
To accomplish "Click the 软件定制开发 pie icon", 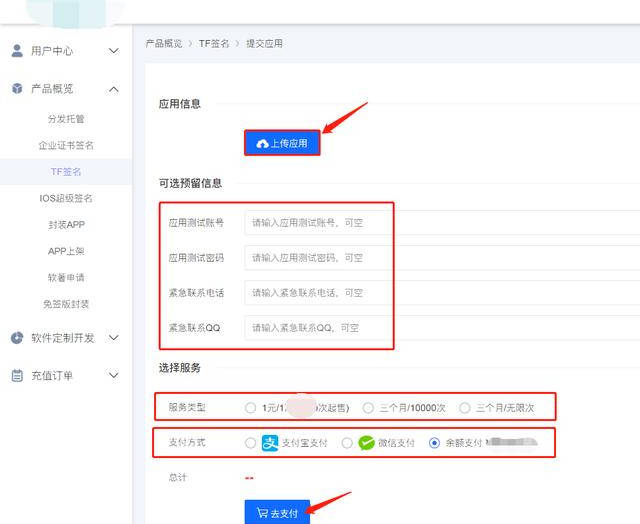I will [x=17, y=338].
